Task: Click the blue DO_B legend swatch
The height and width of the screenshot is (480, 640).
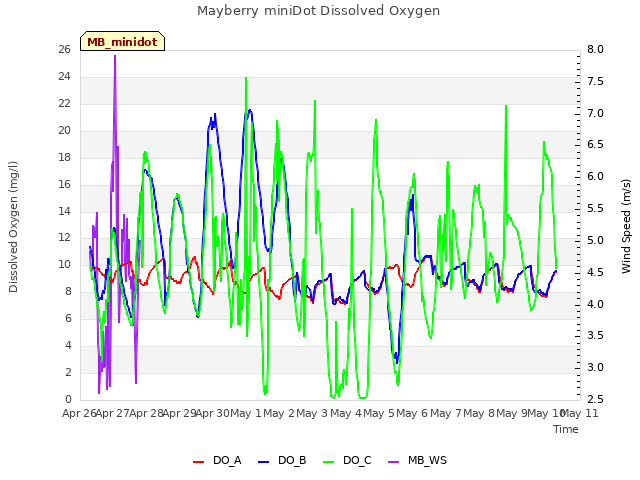Action: pyautogui.click(x=264, y=462)
